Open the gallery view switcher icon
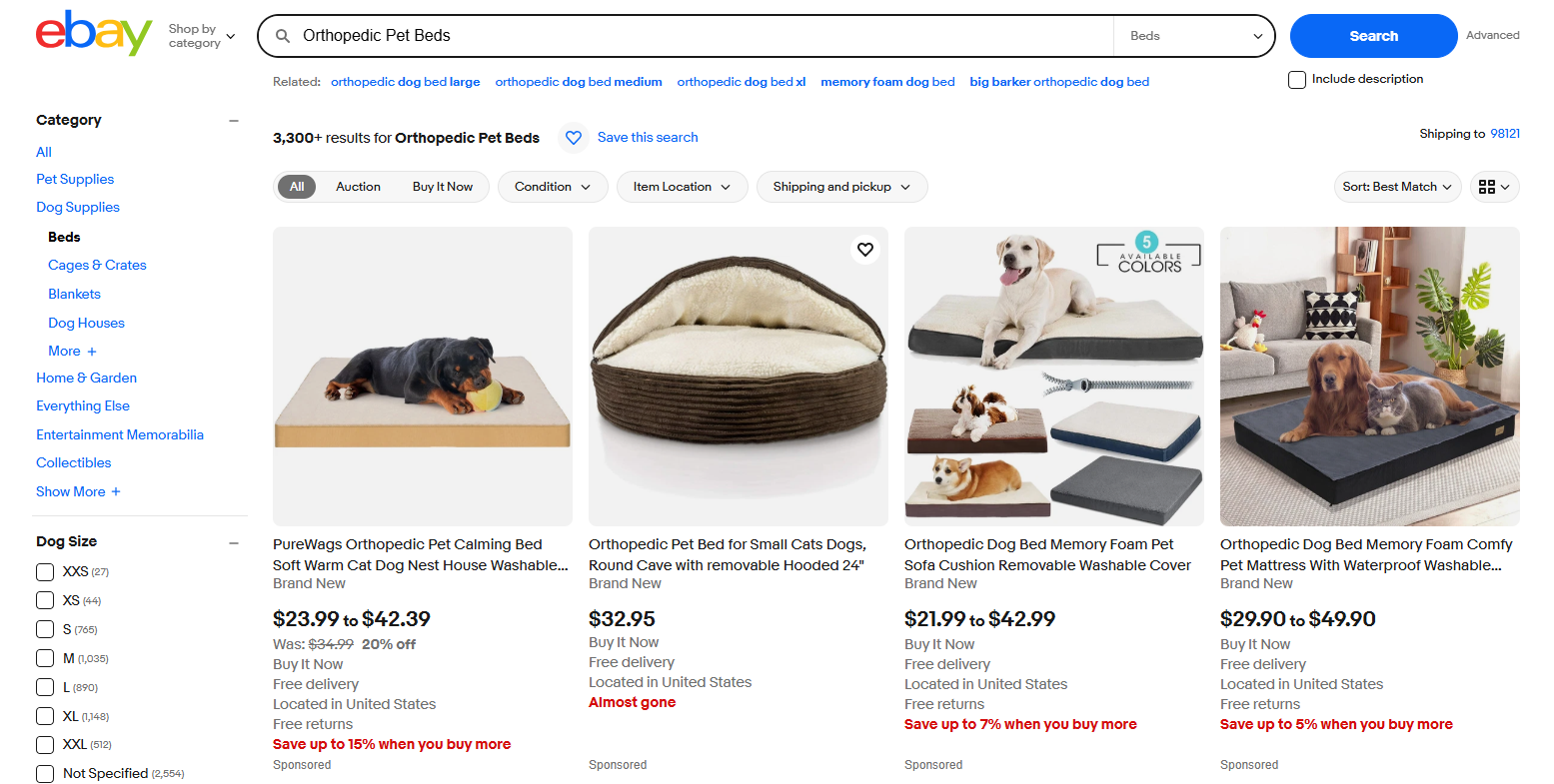 tap(1493, 187)
